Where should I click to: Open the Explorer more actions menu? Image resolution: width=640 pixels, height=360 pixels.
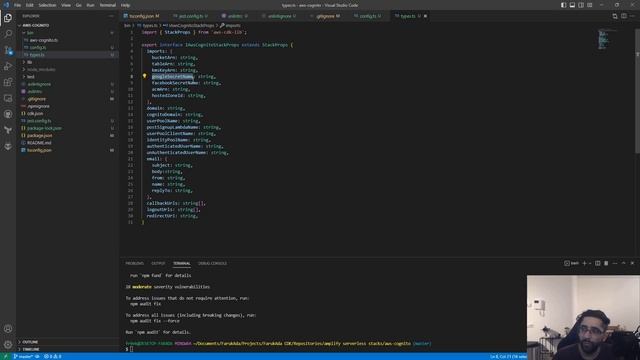coord(111,16)
